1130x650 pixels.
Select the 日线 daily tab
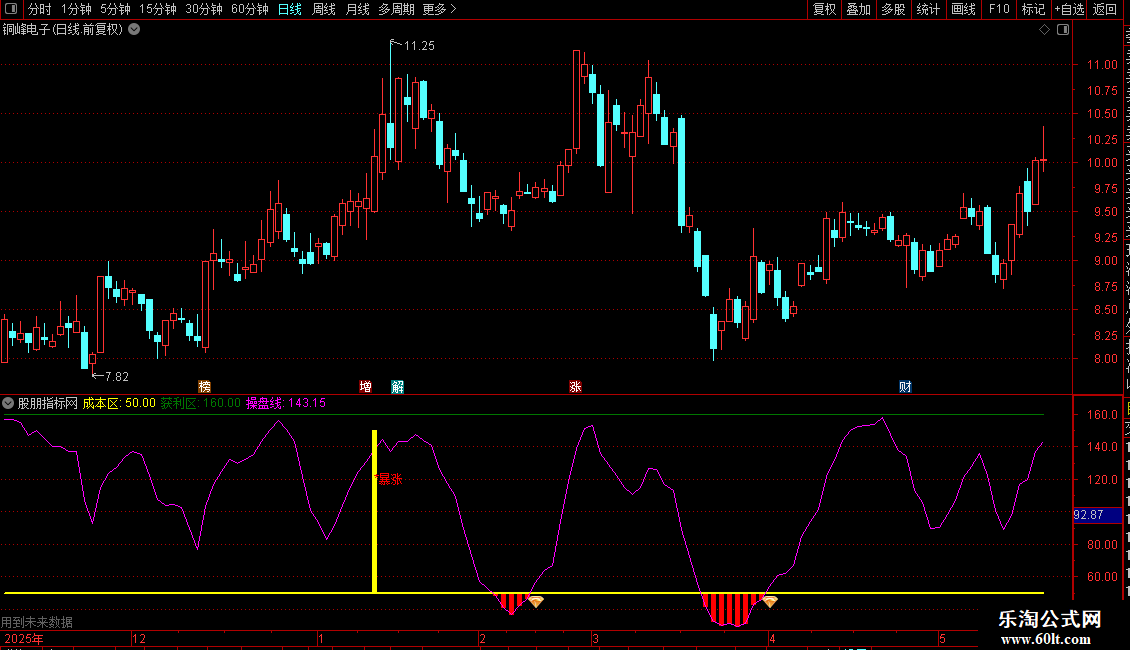[x=290, y=9]
